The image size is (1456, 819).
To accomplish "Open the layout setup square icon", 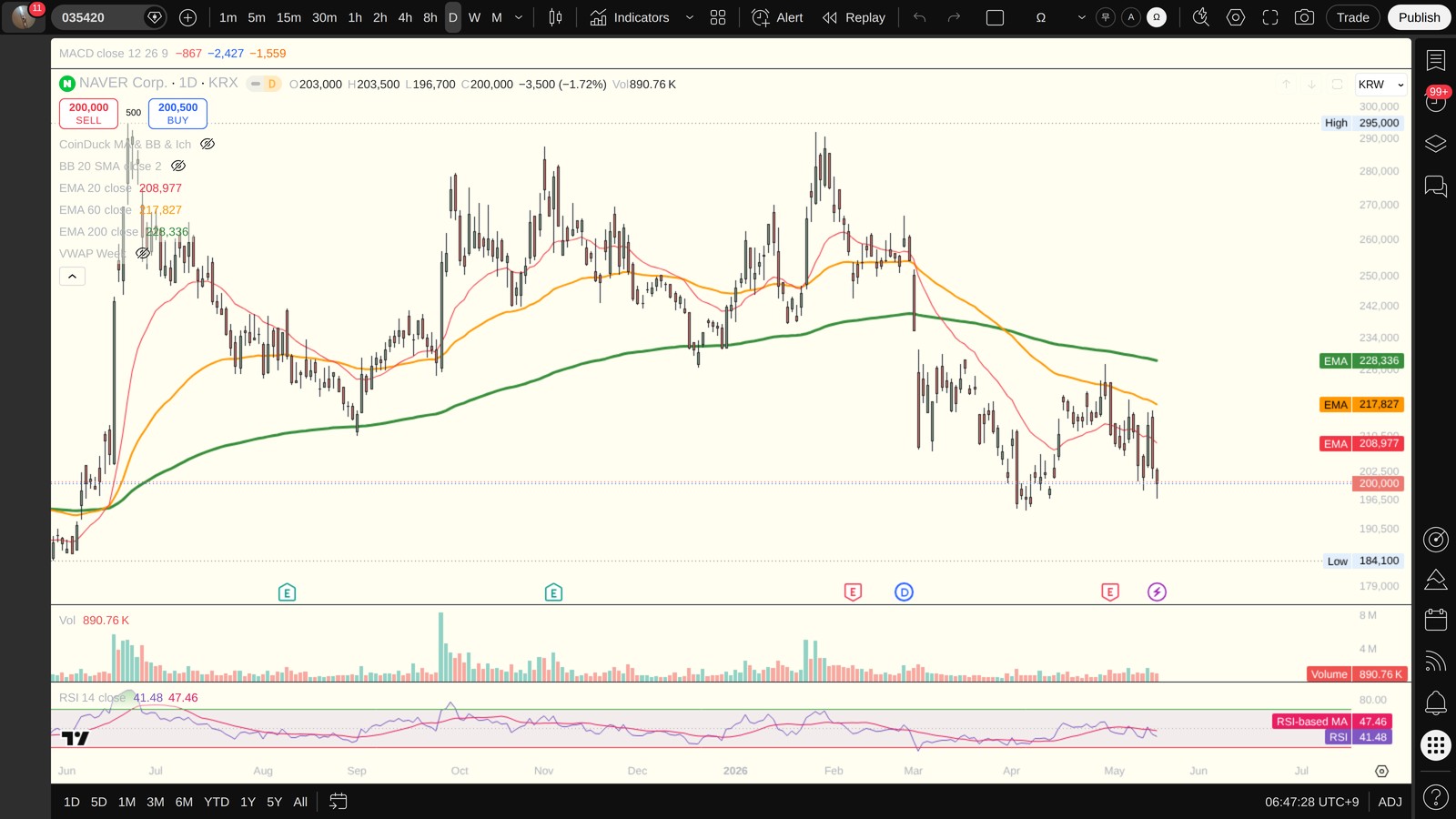I will coord(995,17).
